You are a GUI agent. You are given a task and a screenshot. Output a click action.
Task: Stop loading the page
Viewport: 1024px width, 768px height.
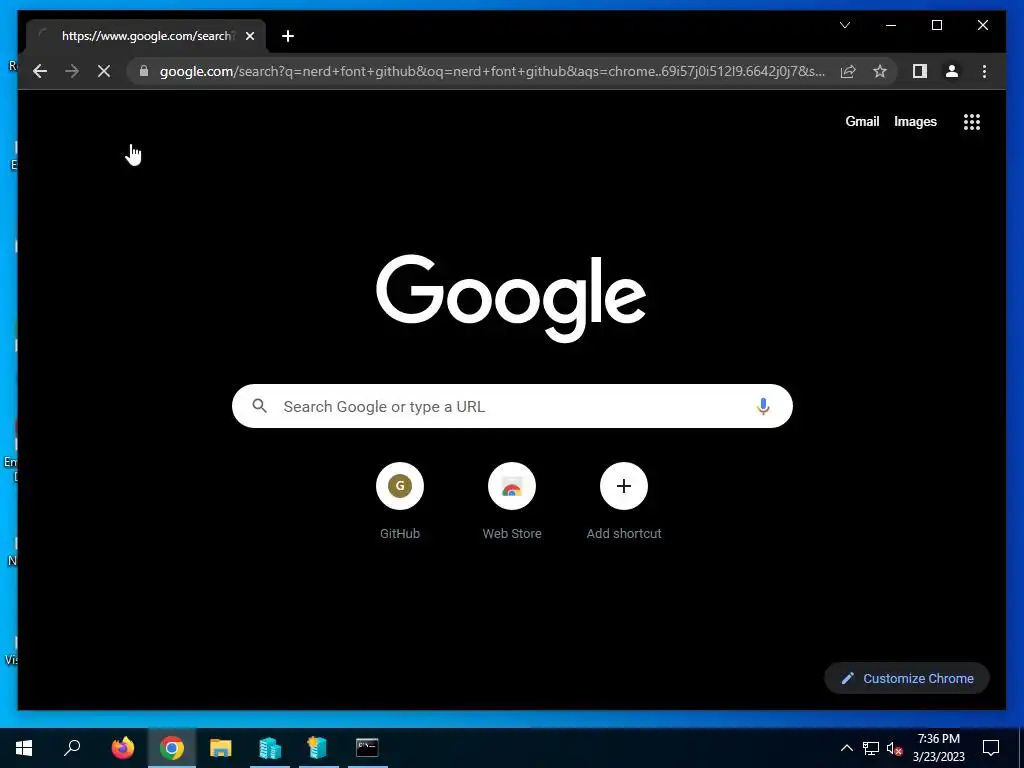[x=104, y=71]
